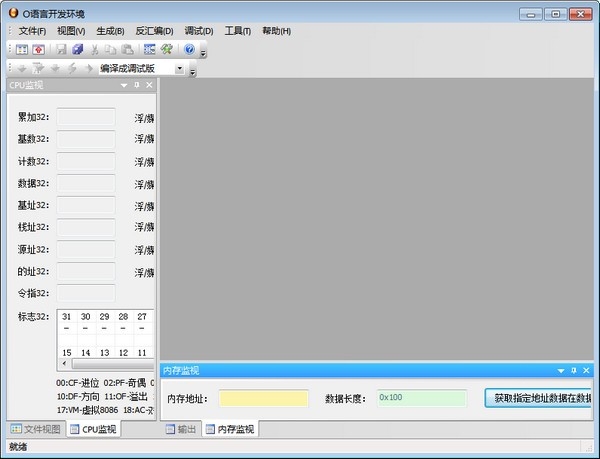The image size is (600, 459).
Task: Click the wrench tools icon in toolbar
Action: tap(166, 49)
